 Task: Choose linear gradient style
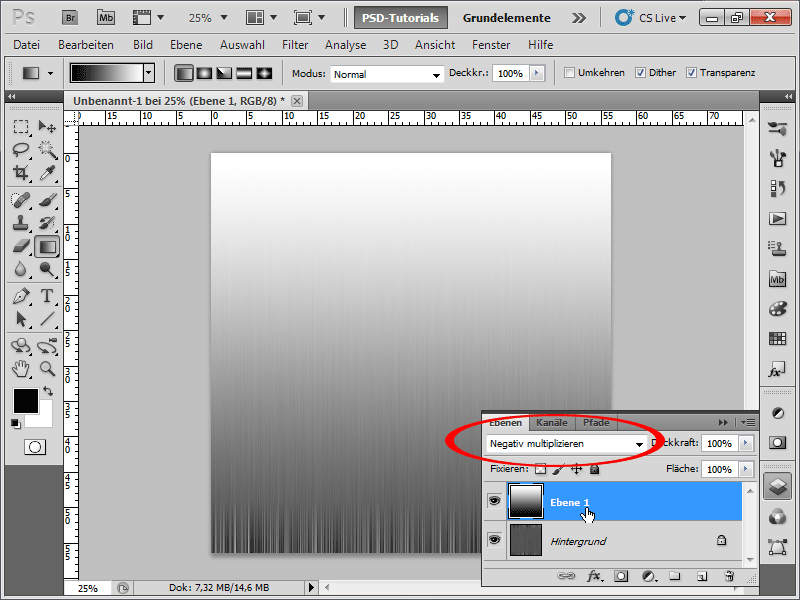click(184, 73)
